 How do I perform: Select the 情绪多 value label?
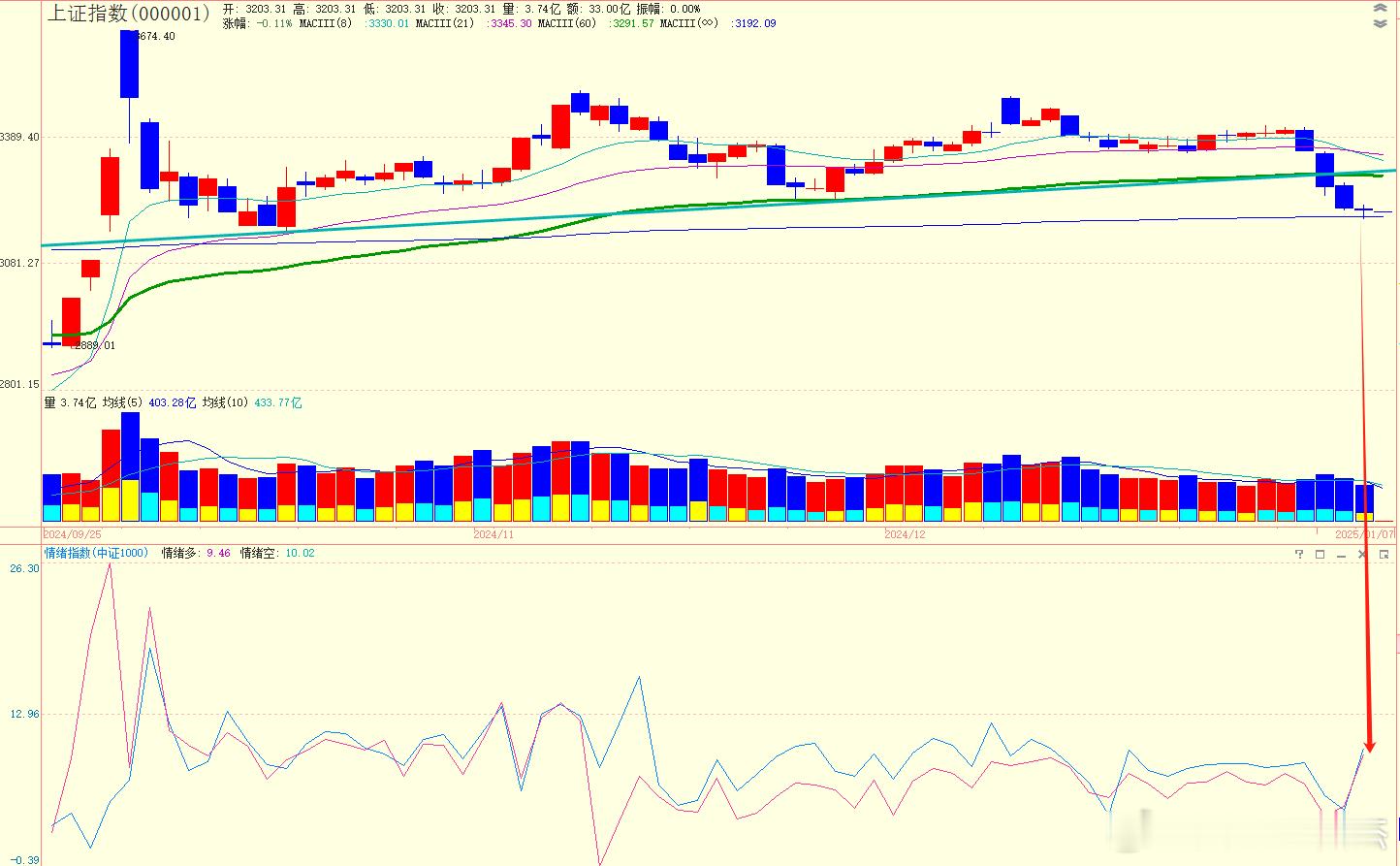coord(196,553)
